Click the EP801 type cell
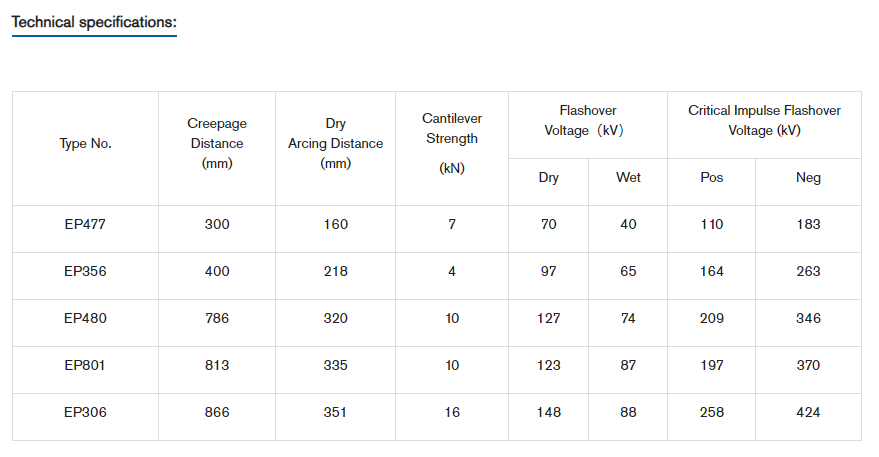This screenshot has height=457, width=879. [x=85, y=365]
